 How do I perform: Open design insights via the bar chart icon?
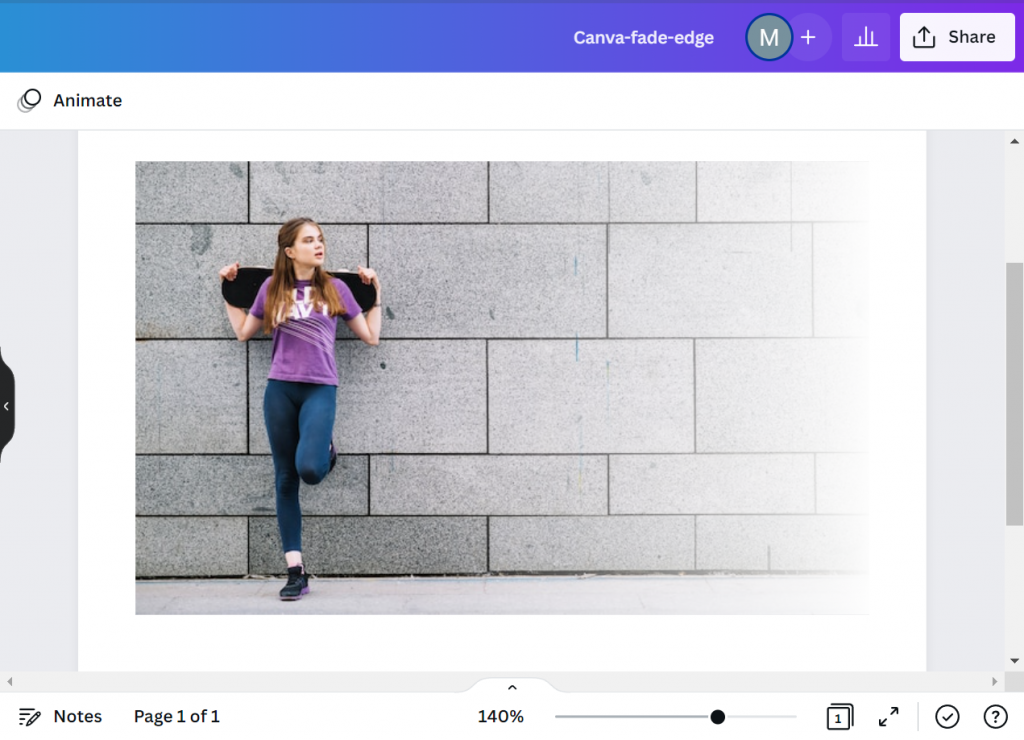coord(864,37)
